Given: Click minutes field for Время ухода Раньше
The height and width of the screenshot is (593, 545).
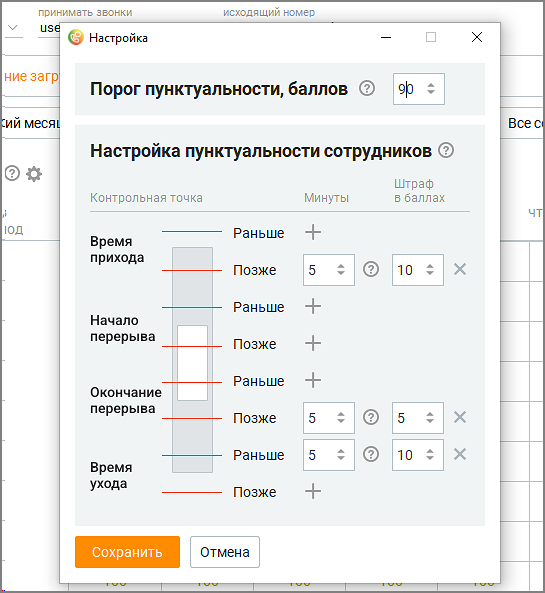Looking at the screenshot, I should point(329,455).
